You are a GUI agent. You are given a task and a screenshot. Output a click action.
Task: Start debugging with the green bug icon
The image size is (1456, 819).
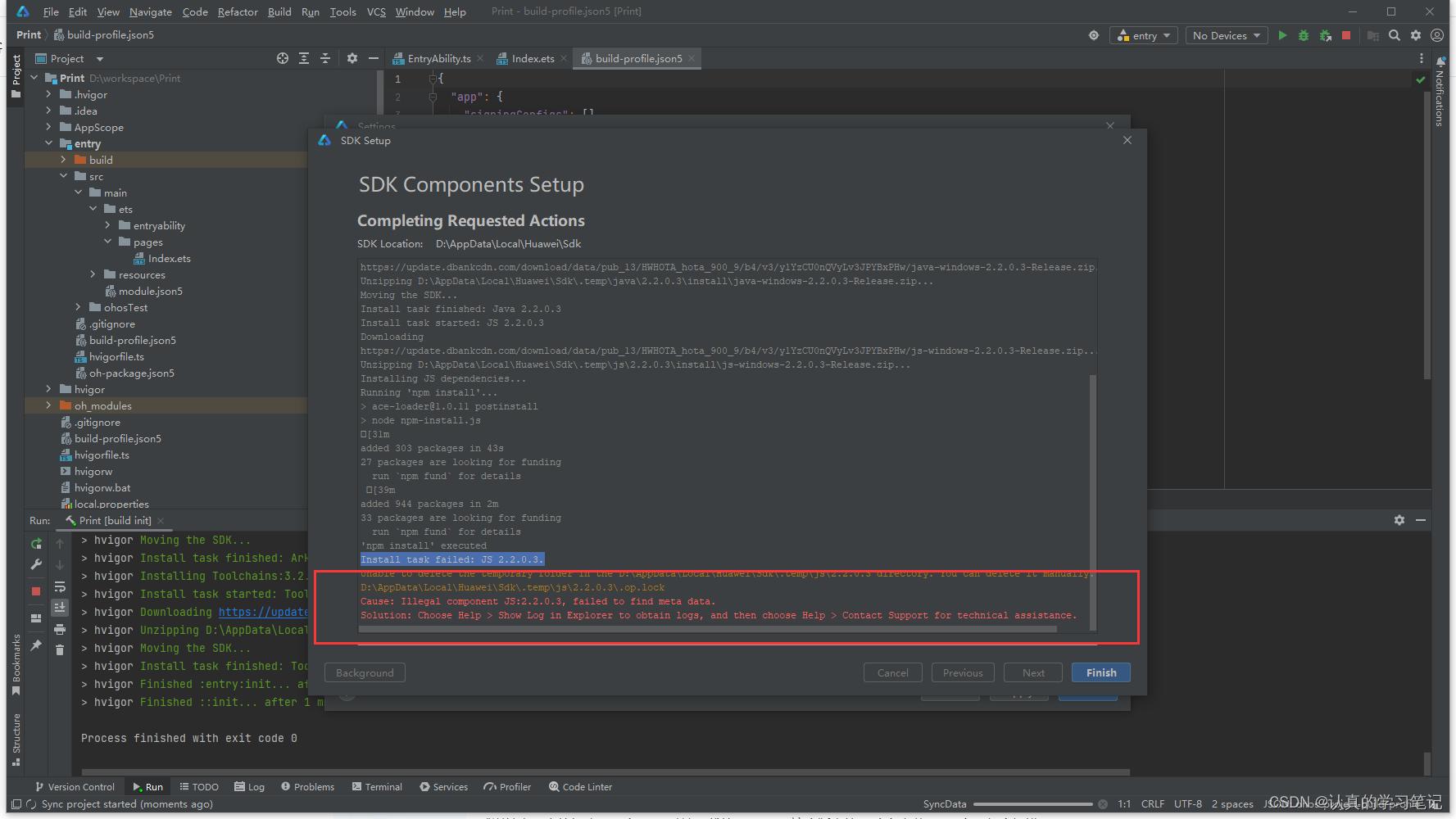(x=1304, y=35)
